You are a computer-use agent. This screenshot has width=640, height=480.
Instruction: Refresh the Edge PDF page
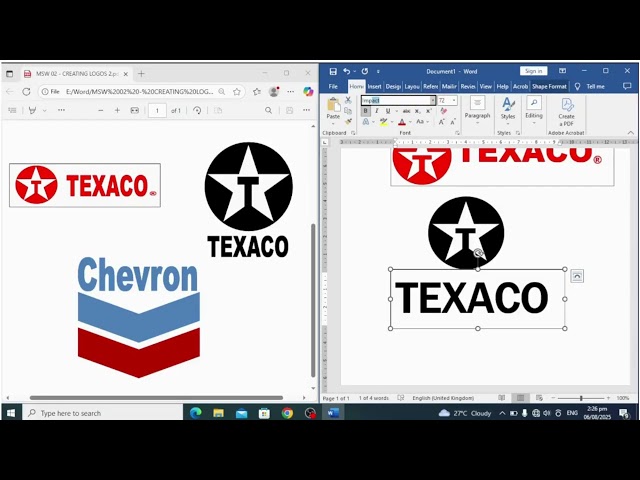click(x=26, y=92)
